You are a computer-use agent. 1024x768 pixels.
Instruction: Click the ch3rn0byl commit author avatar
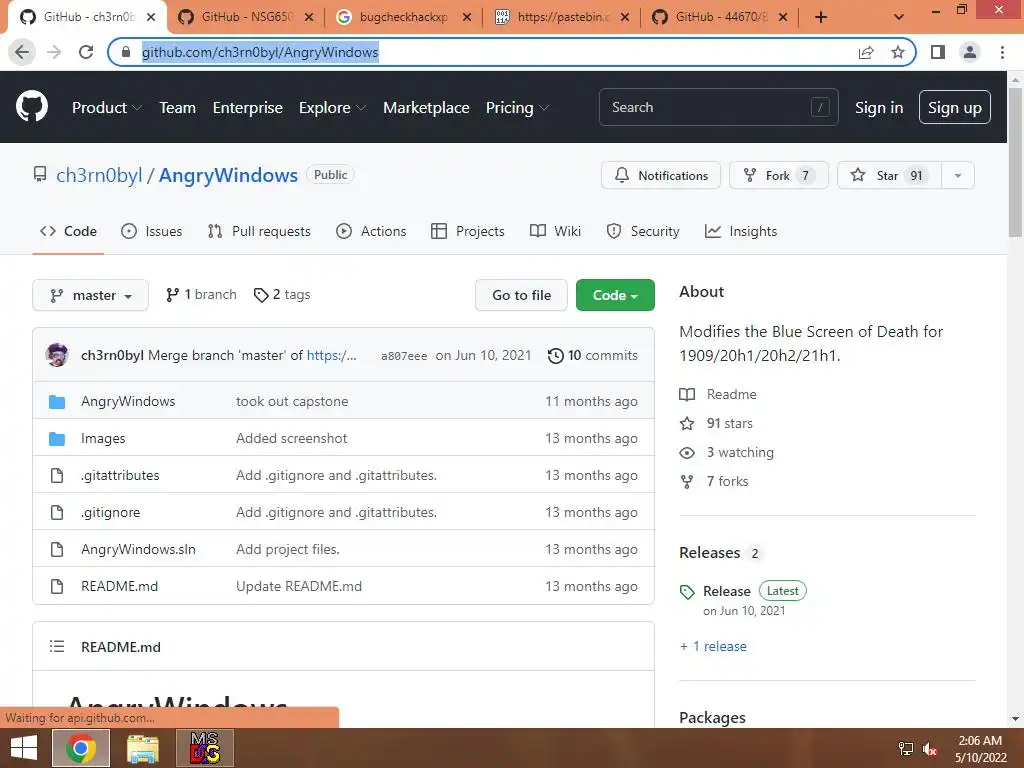[x=57, y=355]
